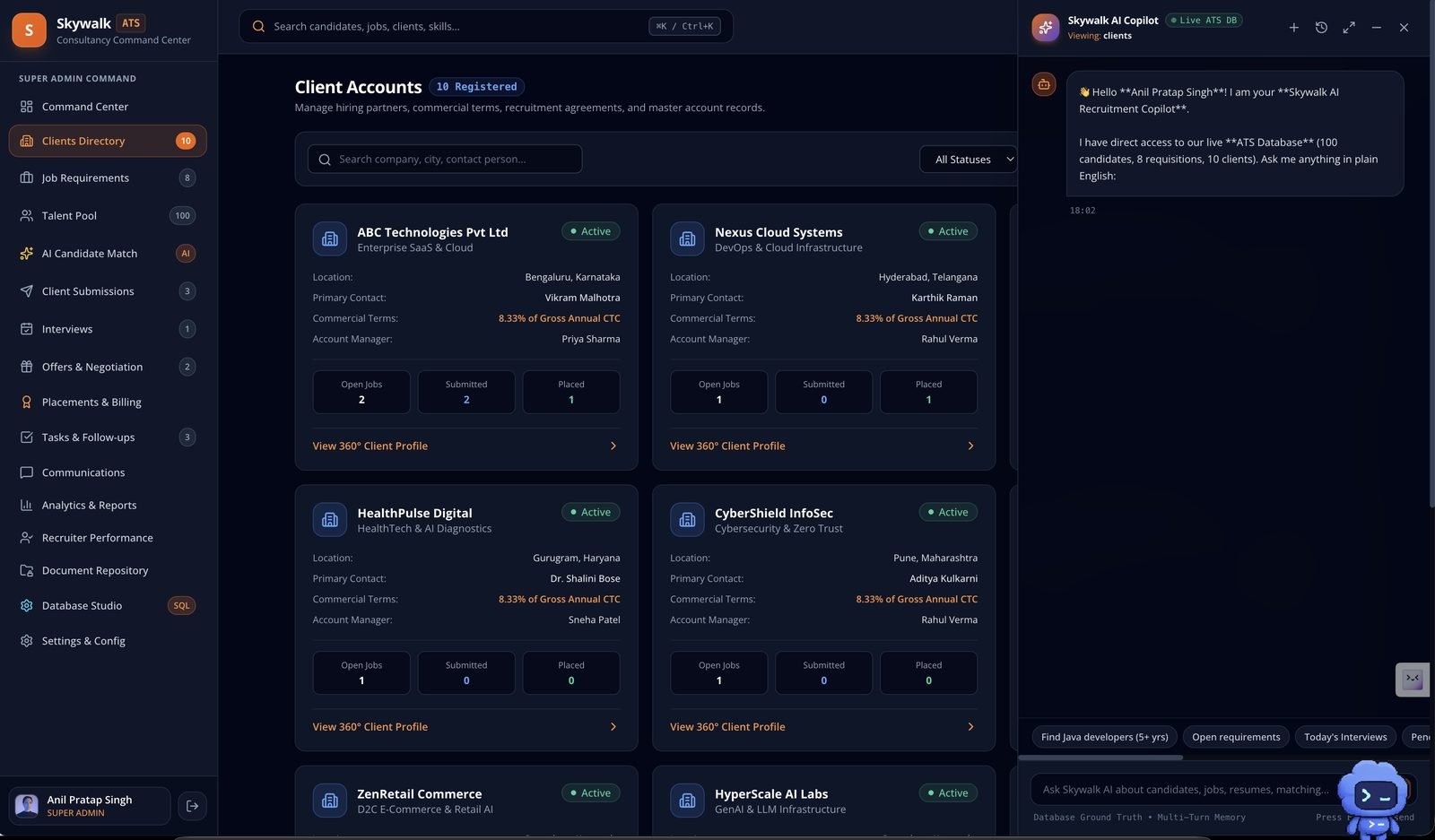Open the logout icon beside Anil Pratap Singh
The image size is (1435, 840).
(192, 806)
